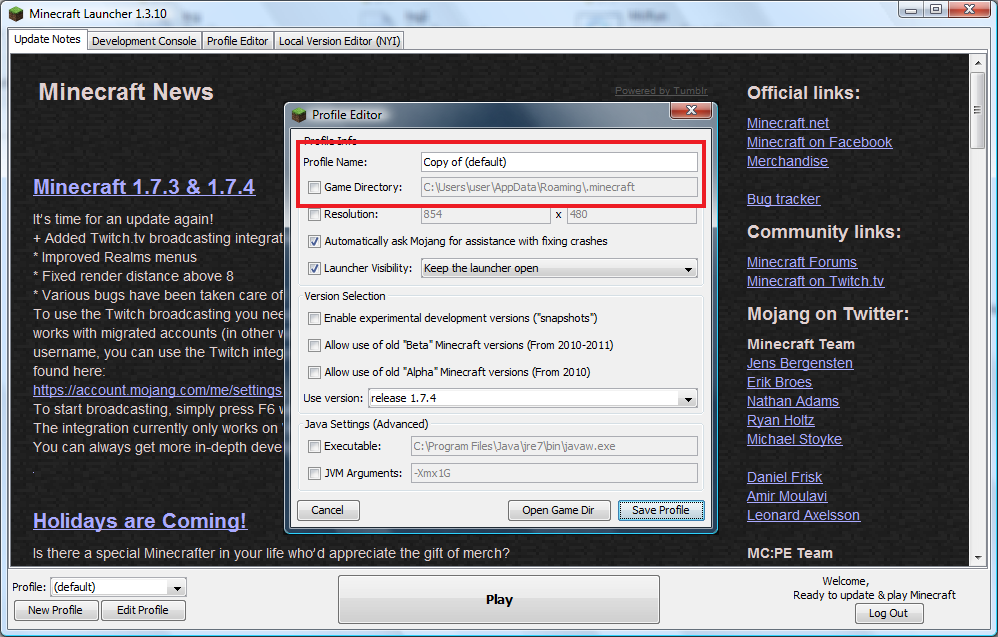
Task: Maximize the Minecraft Launcher window
Action: (x=936, y=10)
